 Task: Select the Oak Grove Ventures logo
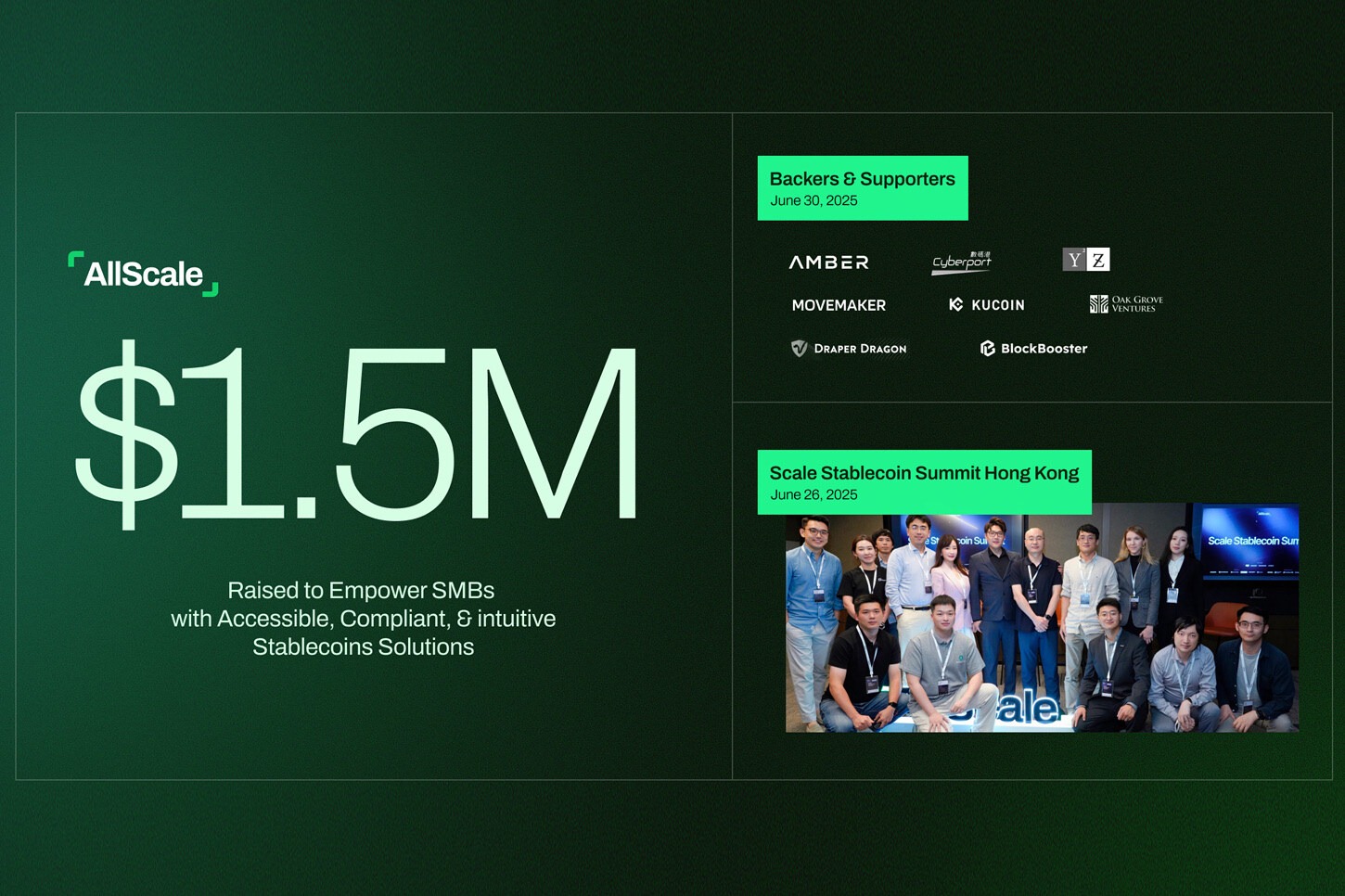pos(1126,304)
